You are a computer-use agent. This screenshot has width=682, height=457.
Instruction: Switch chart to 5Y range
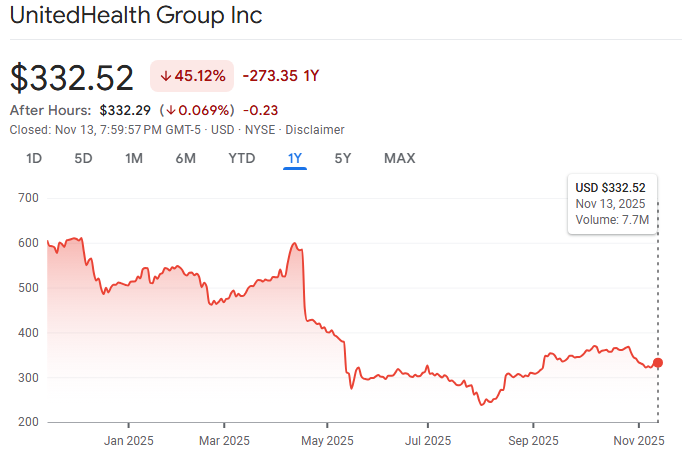(343, 158)
